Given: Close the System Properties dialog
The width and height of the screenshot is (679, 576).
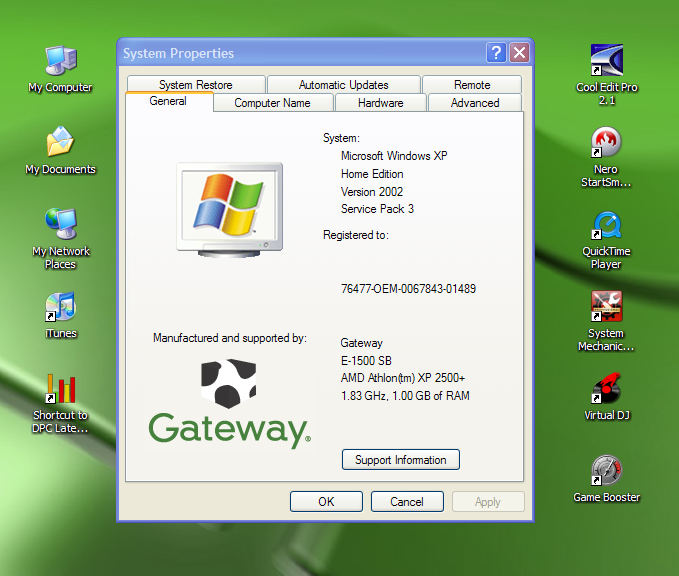Looking at the screenshot, I should point(520,53).
